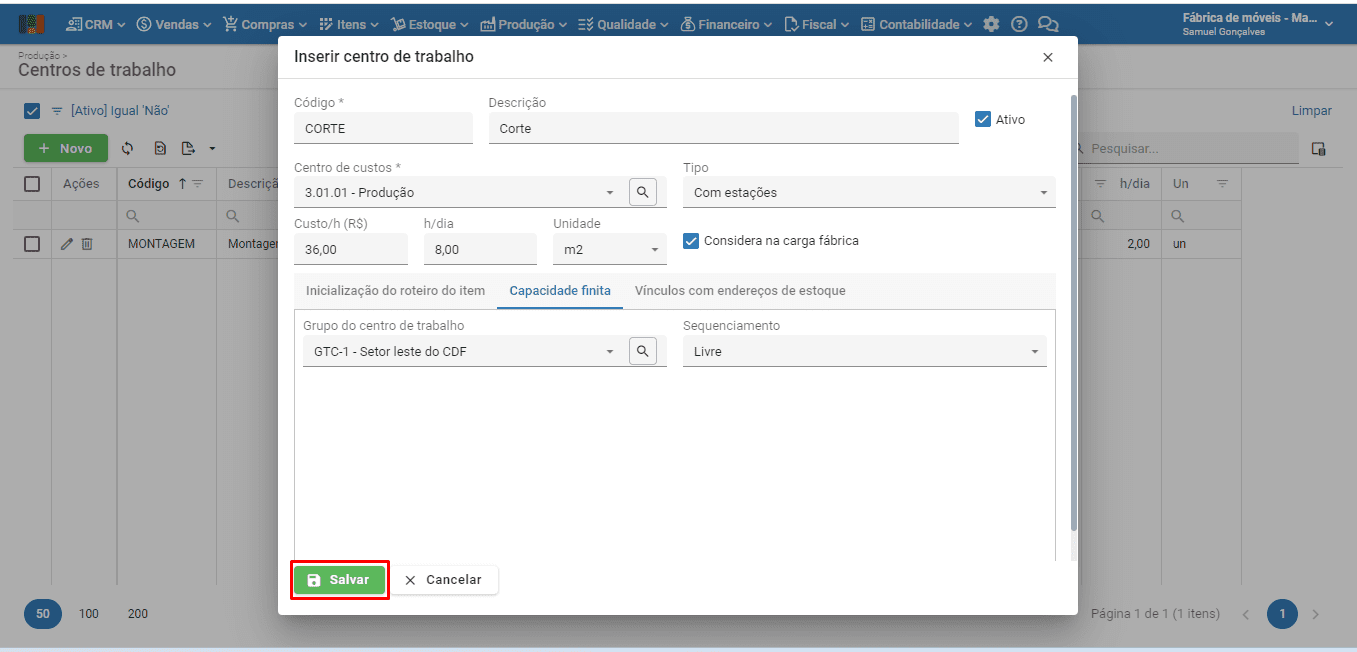Open the Centro de custos dropdown
Image resolution: width=1357 pixels, height=652 pixels.
[x=610, y=192]
